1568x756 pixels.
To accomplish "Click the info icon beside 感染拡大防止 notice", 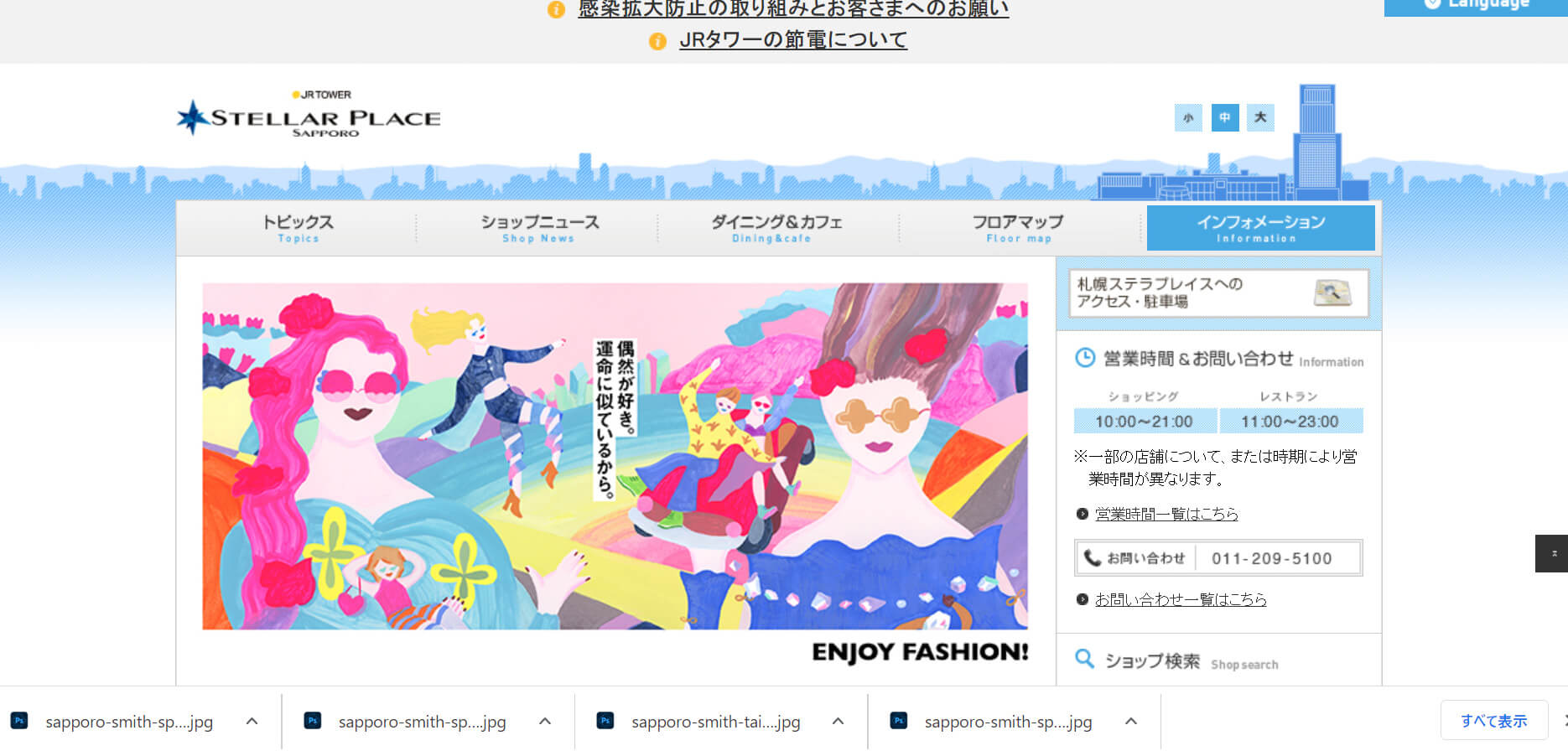I will 554,10.
